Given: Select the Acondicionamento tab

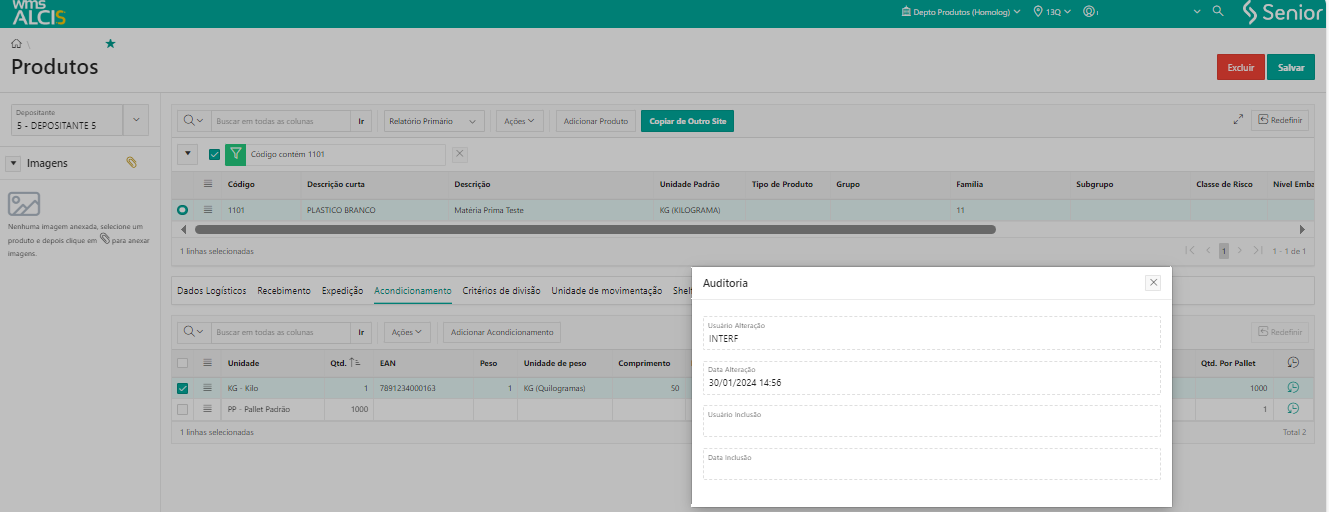Looking at the screenshot, I should coord(413,291).
